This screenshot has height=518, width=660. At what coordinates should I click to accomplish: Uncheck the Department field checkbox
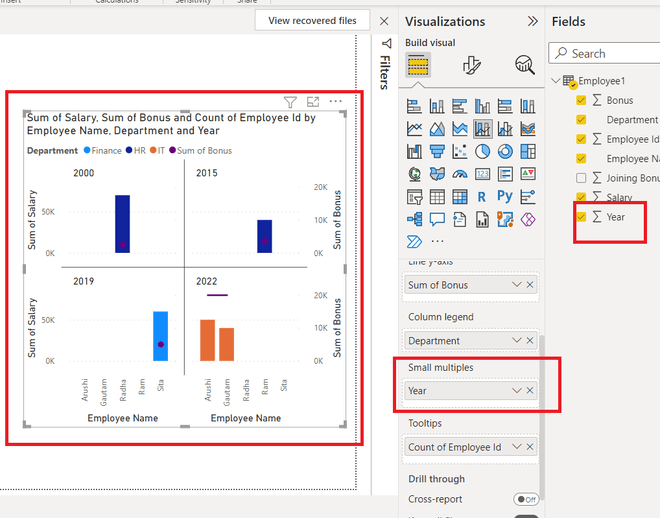tap(581, 120)
